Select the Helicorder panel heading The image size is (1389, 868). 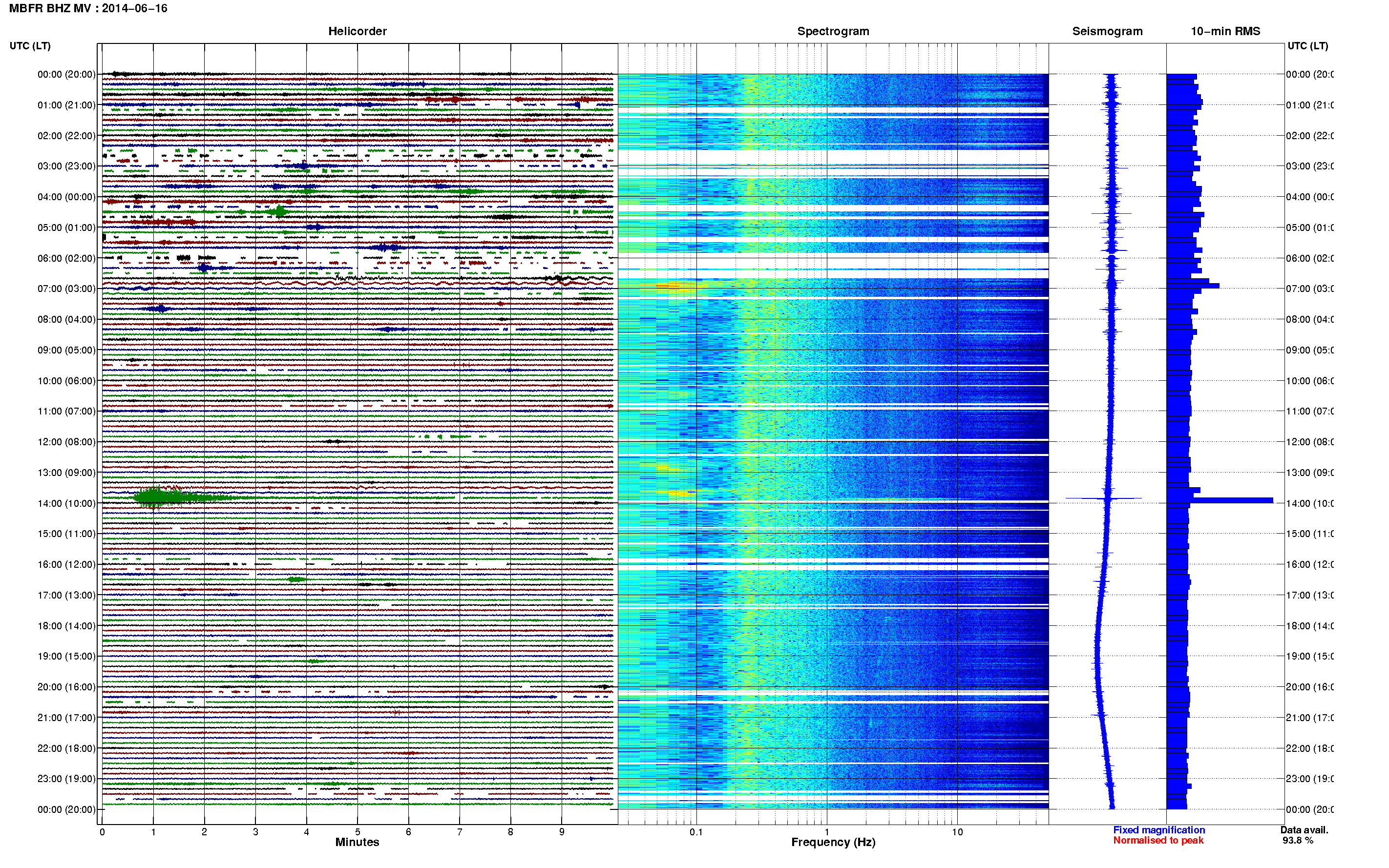pos(357,31)
